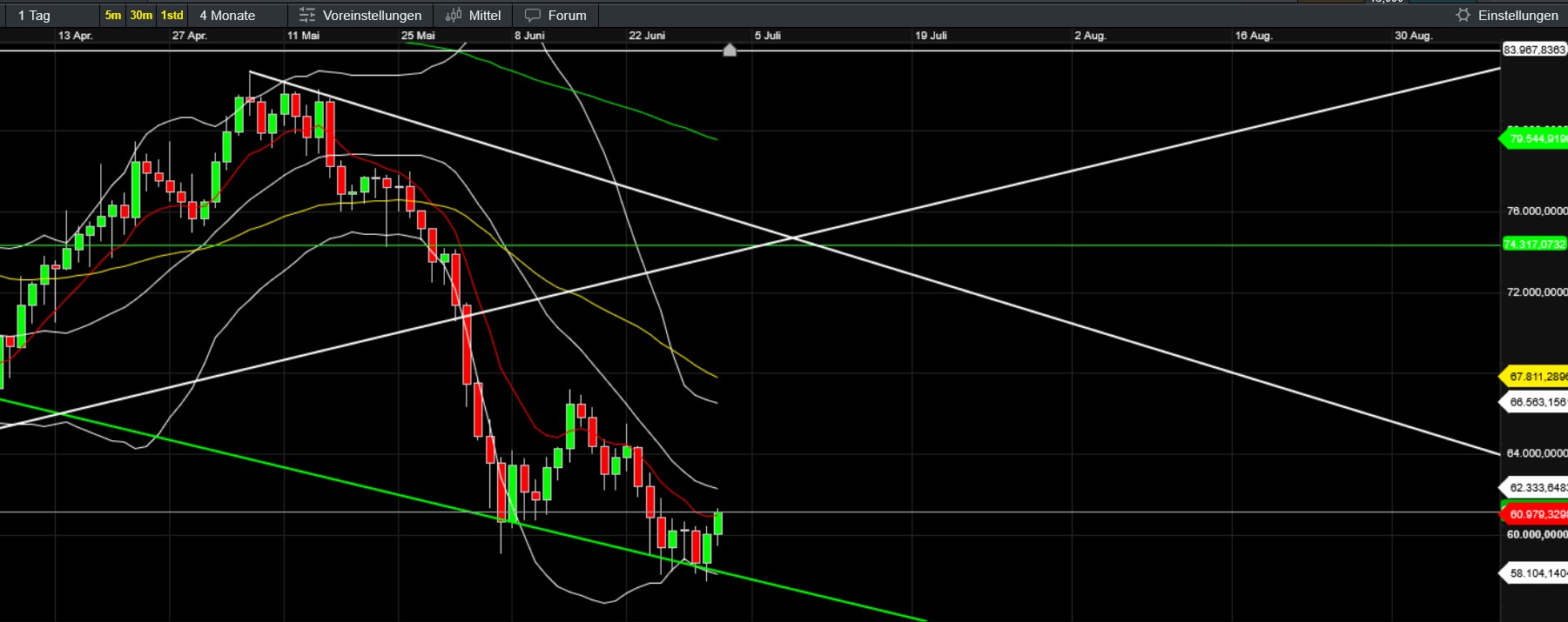Click the speech bubble Forum icon

pos(533,16)
